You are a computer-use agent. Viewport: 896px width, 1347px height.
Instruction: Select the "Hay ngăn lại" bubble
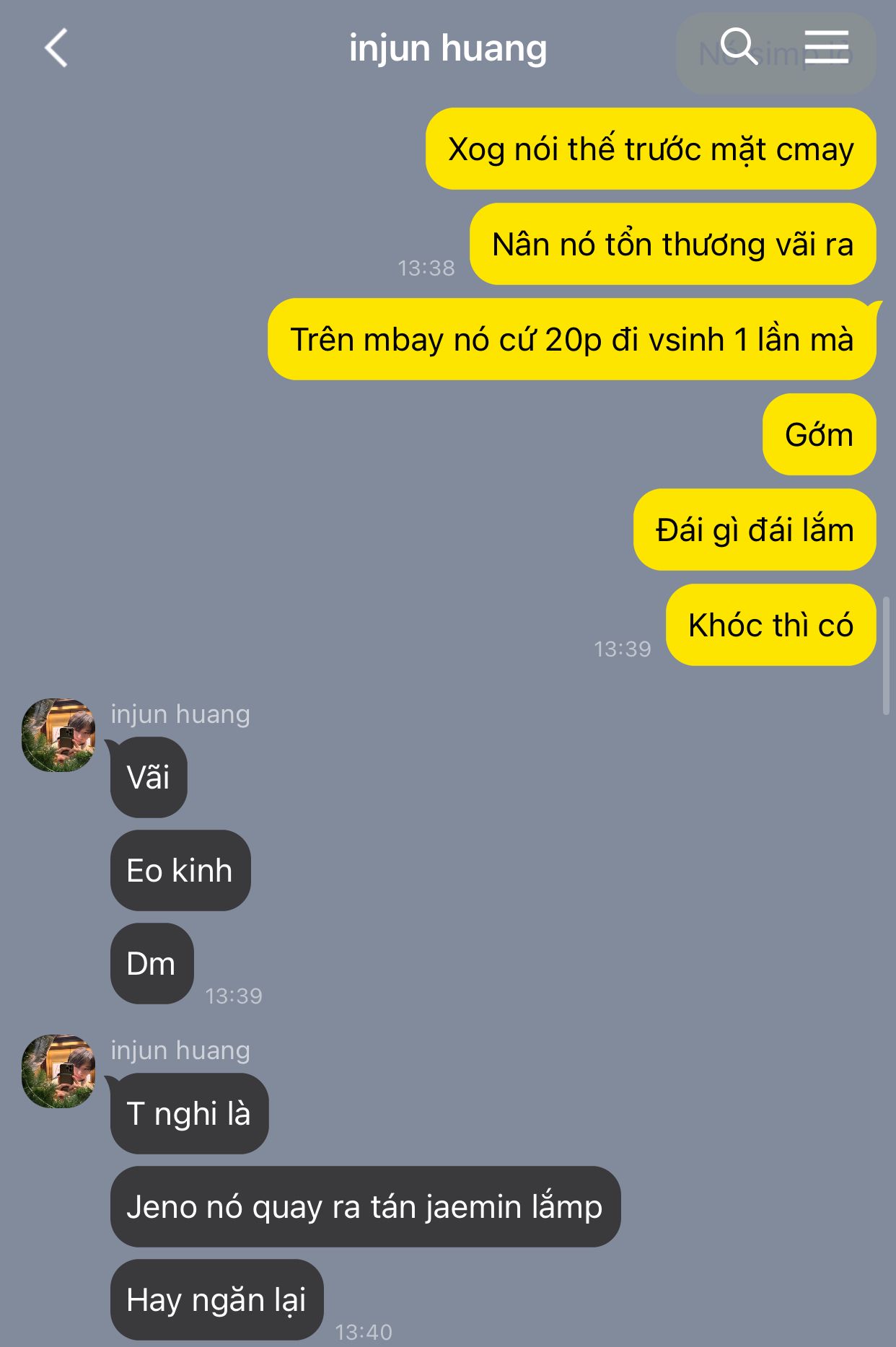(x=216, y=1299)
